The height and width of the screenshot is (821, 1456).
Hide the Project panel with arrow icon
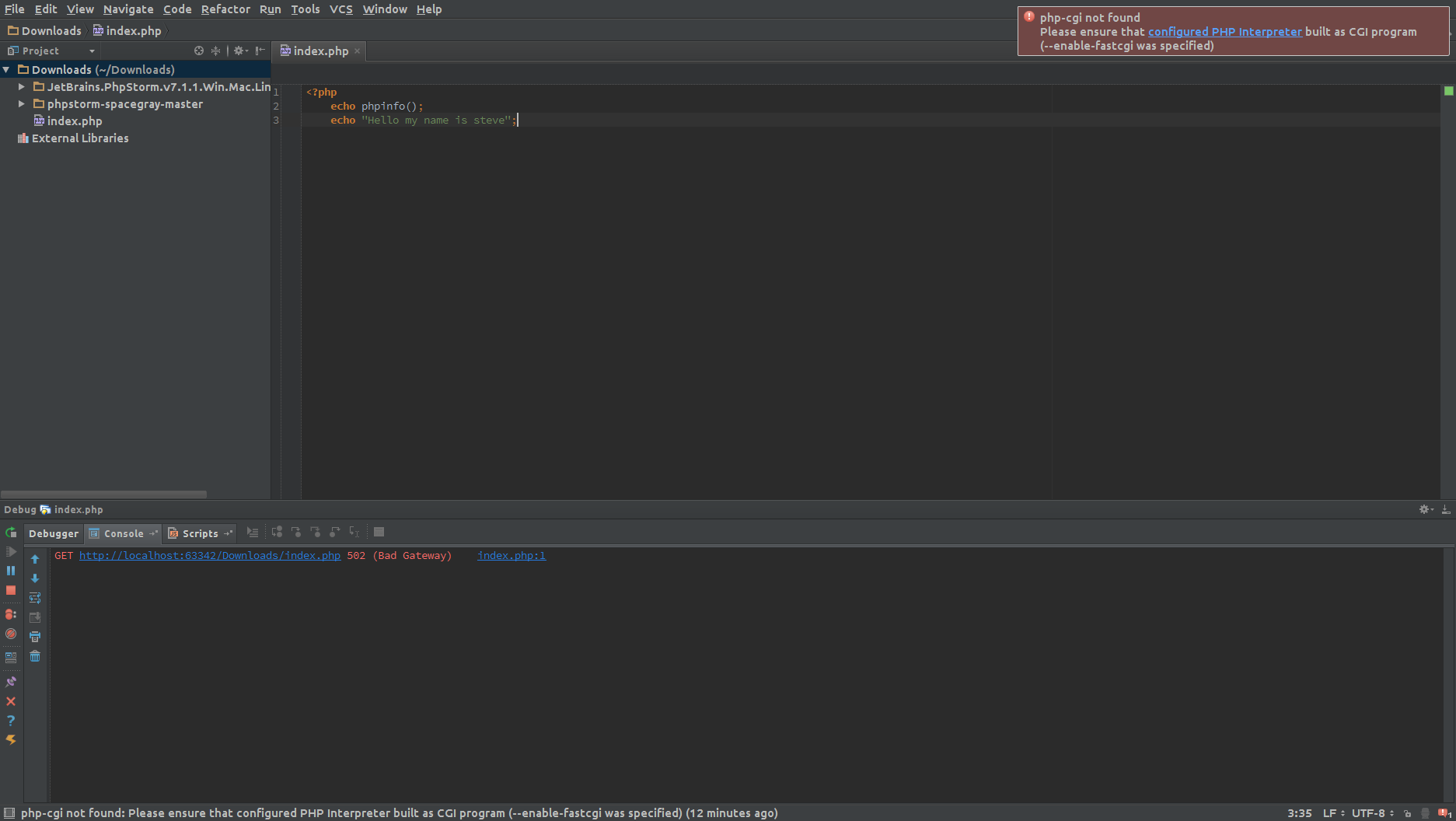(x=260, y=51)
